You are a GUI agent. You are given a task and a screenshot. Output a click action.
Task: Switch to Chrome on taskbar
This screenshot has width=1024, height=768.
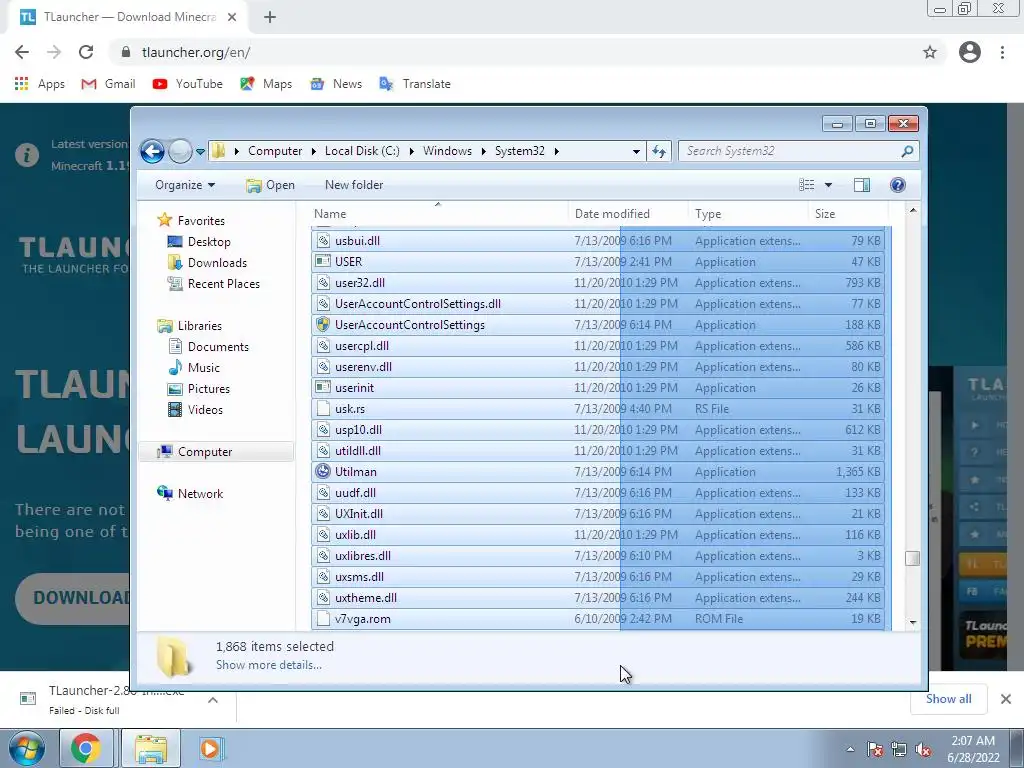(x=86, y=748)
